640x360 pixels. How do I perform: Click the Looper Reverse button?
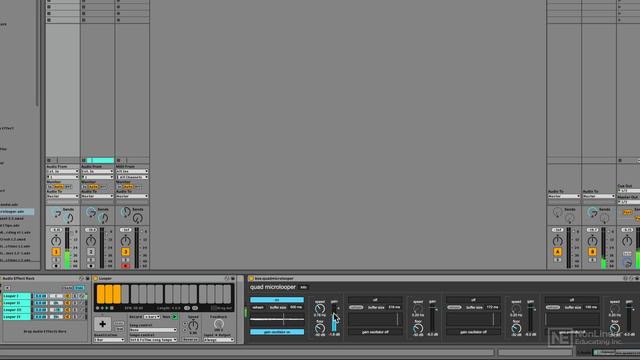click(190, 340)
